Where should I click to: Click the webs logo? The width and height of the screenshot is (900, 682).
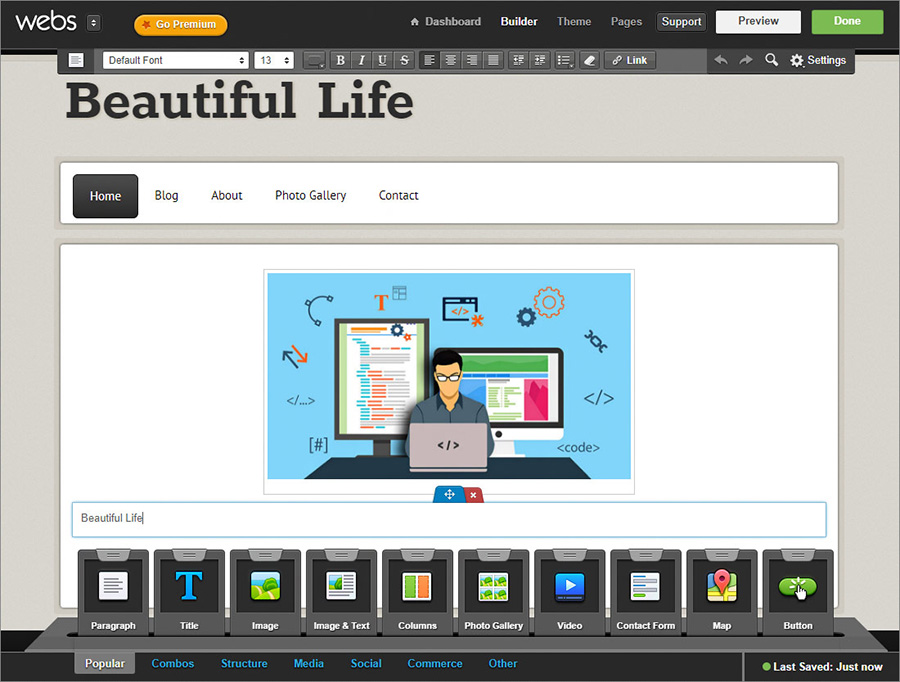(45, 22)
